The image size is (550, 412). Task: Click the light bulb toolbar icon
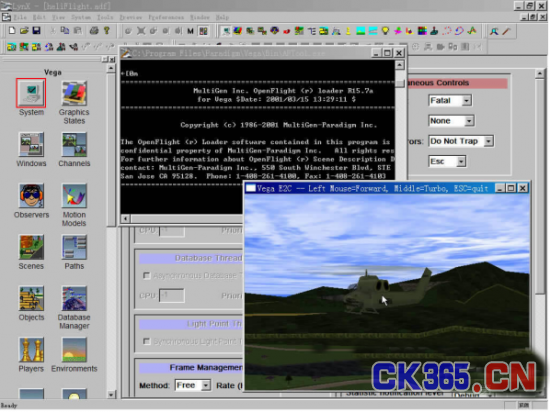click(x=385, y=31)
